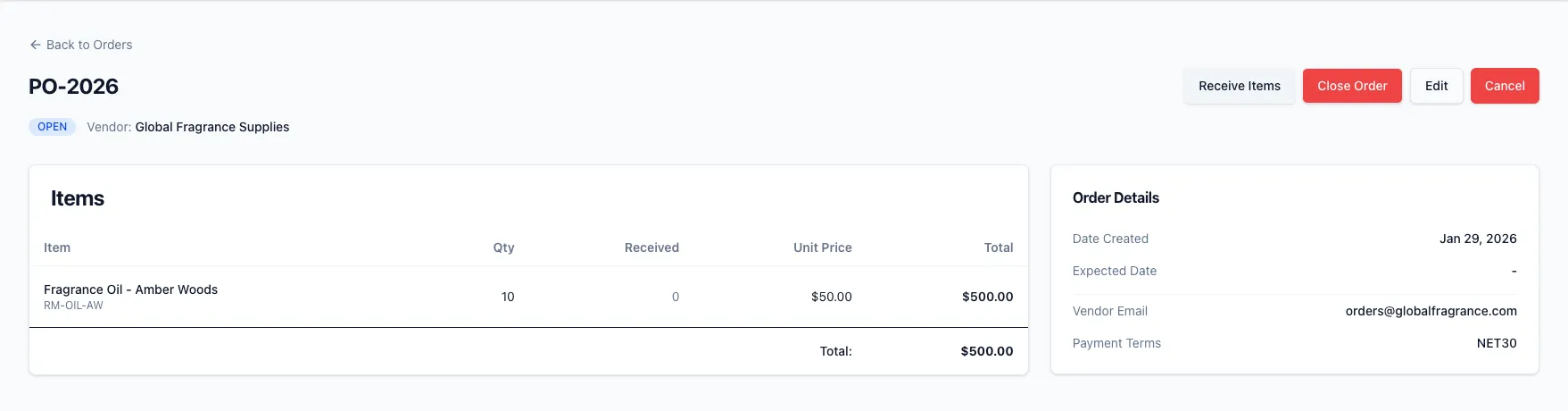1568x411 pixels.
Task: Click SKU code RM-OIL-AW
Action: (73, 306)
